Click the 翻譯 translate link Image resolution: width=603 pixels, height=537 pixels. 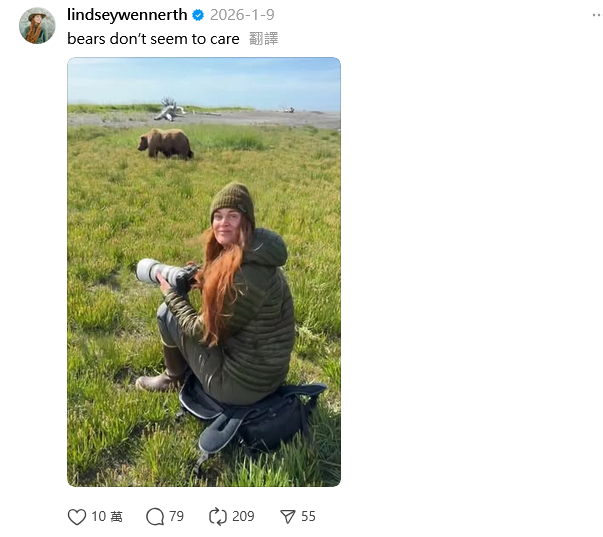tap(264, 39)
